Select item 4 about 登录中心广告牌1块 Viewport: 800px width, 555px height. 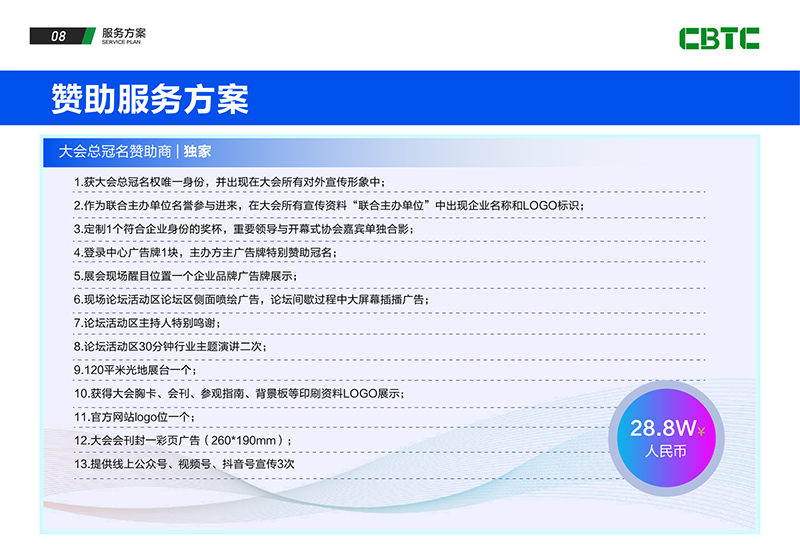[x=205, y=253]
